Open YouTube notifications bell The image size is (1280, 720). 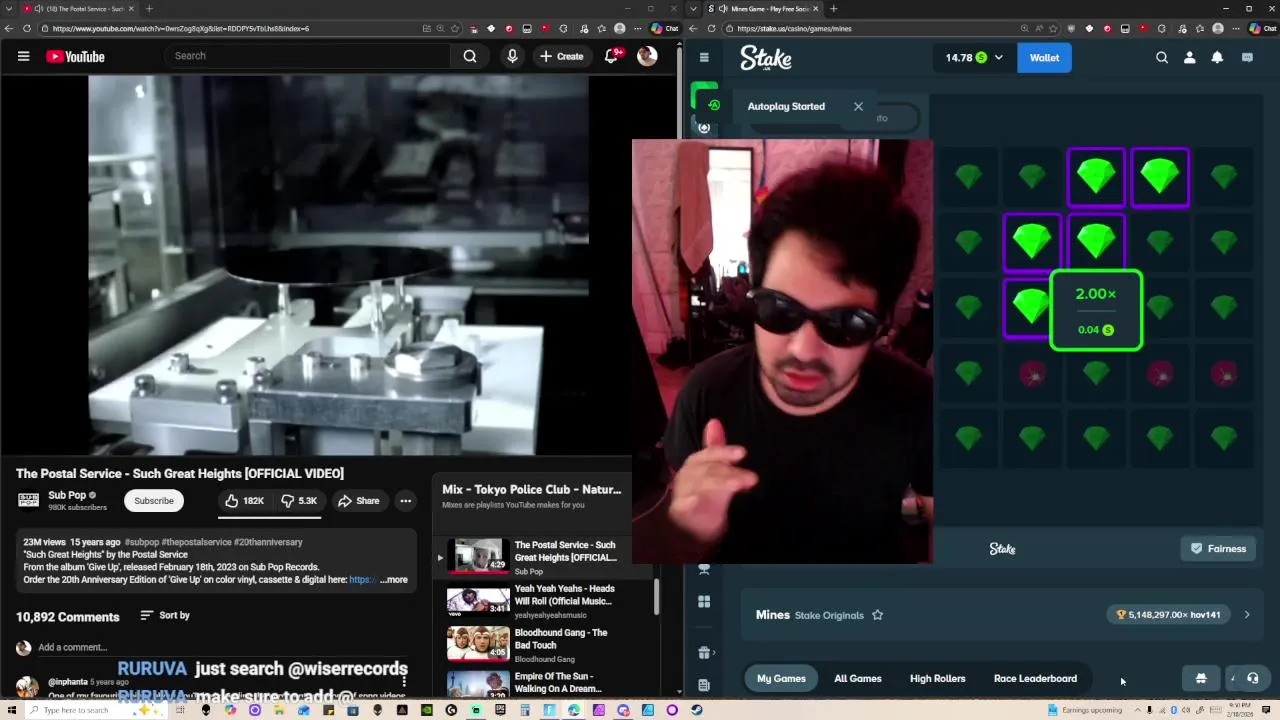(612, 56)
